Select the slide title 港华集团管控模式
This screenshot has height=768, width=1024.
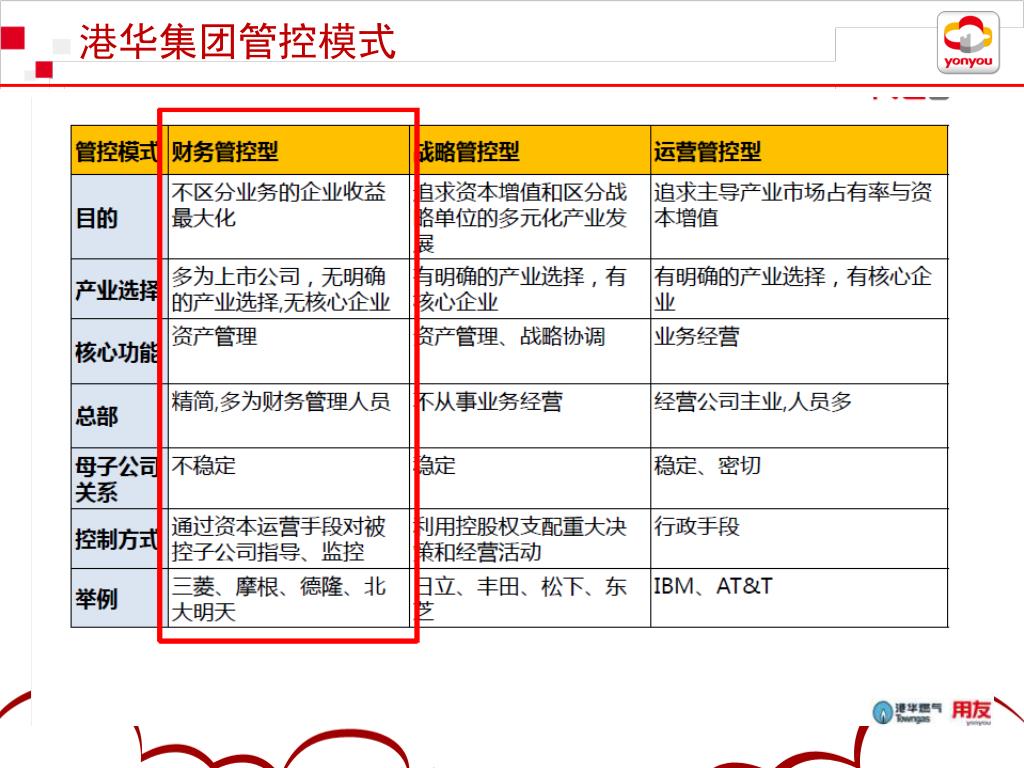[237, 41]
